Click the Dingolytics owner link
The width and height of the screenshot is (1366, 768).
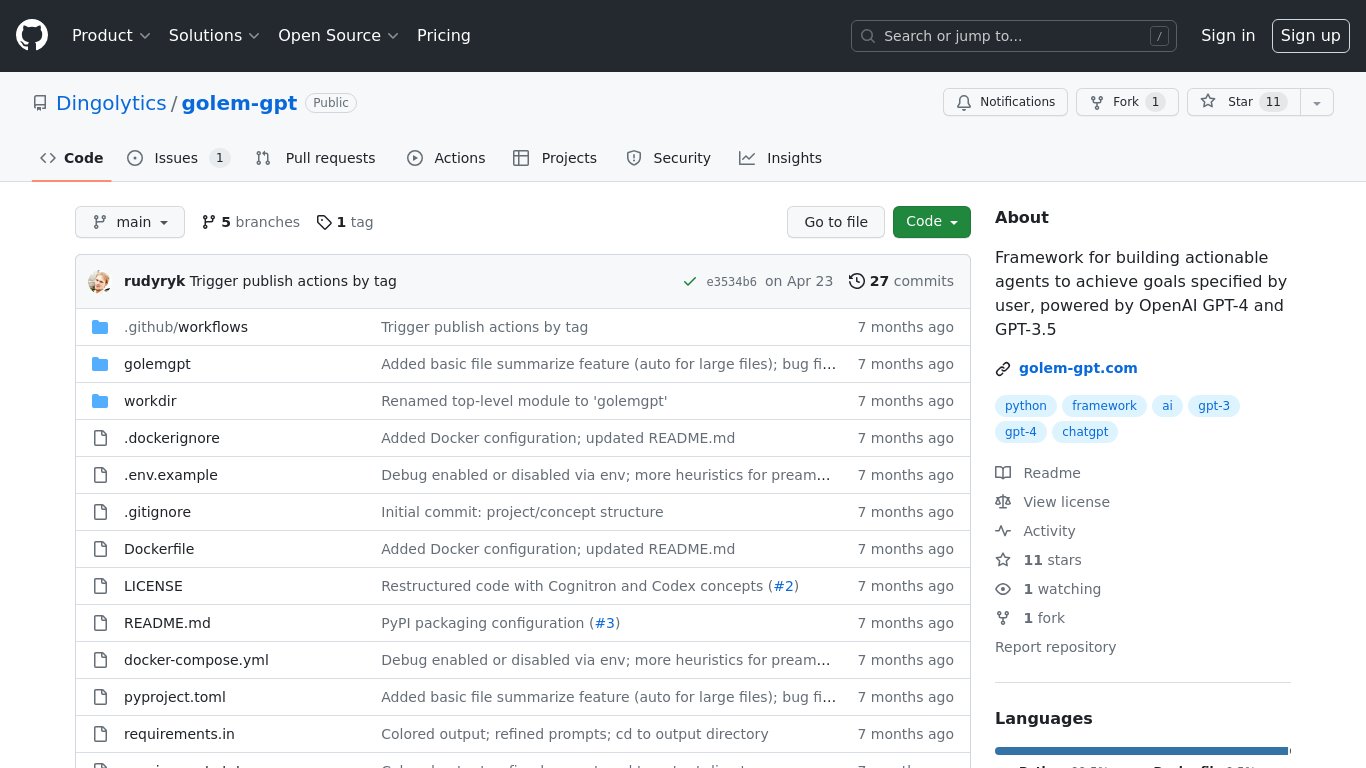111,103
